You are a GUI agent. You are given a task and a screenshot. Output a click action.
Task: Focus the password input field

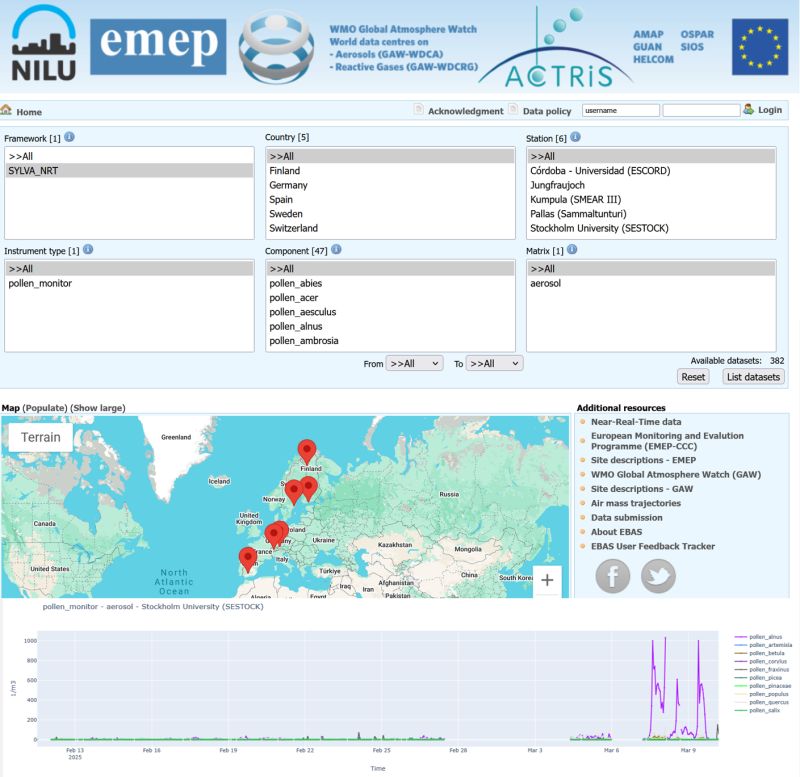(x=701, y=110)
